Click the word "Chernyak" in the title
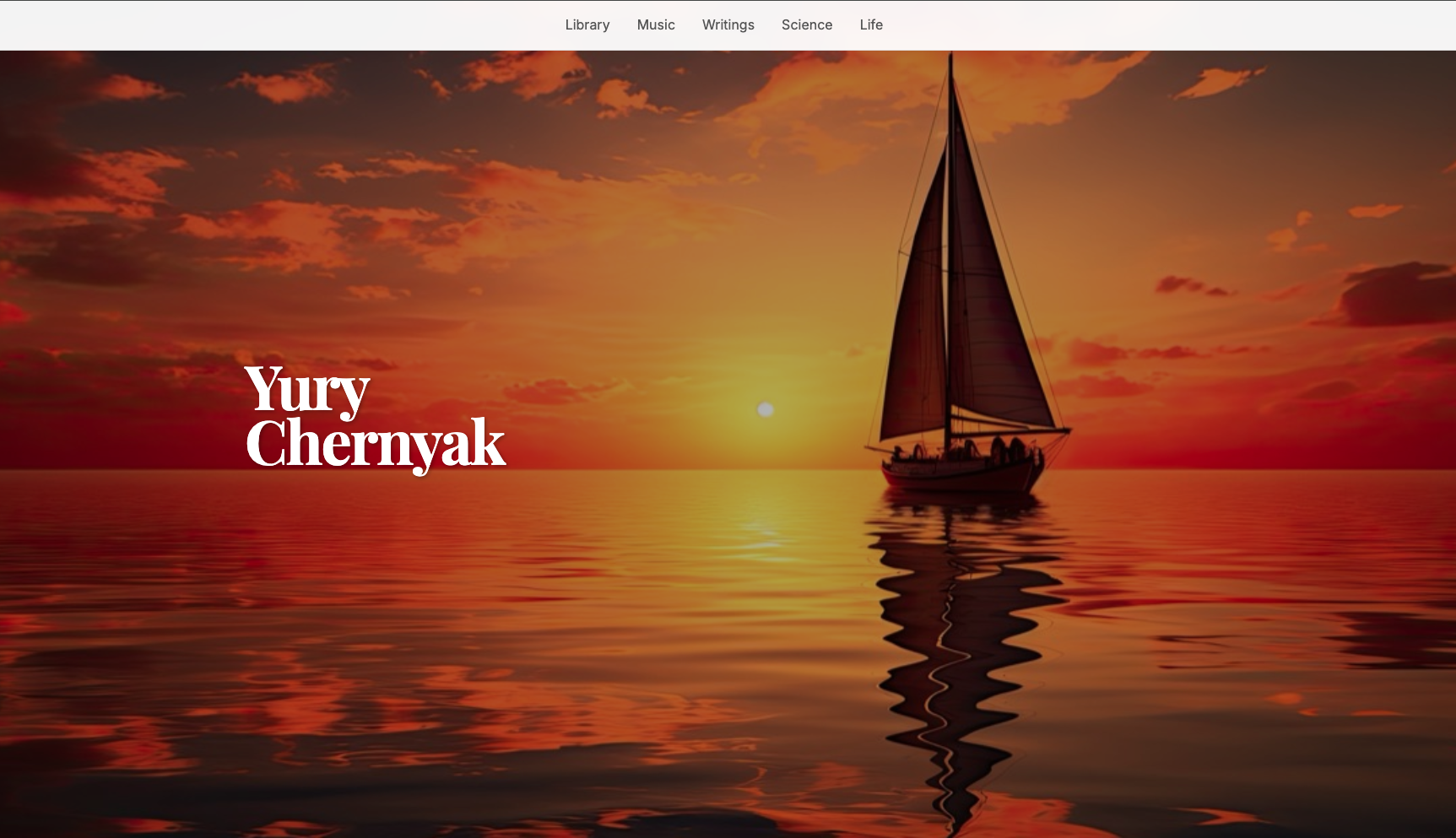 point(375,444)
